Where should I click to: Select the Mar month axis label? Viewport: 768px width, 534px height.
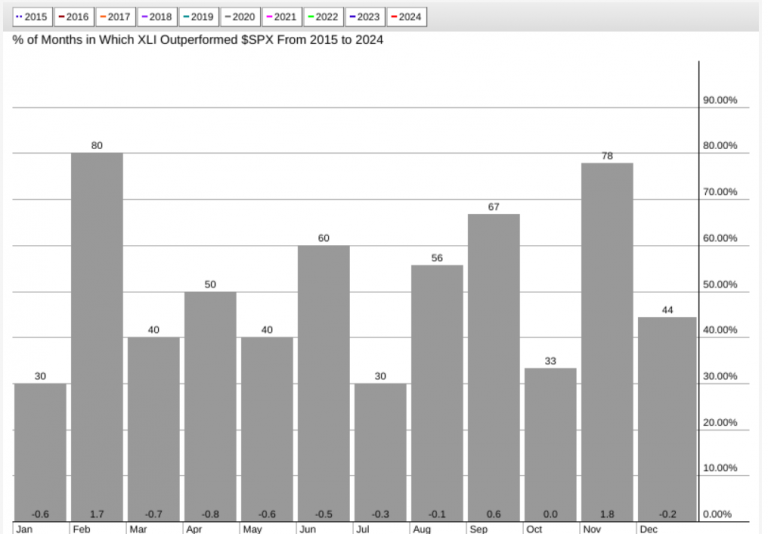click(138, 529)
